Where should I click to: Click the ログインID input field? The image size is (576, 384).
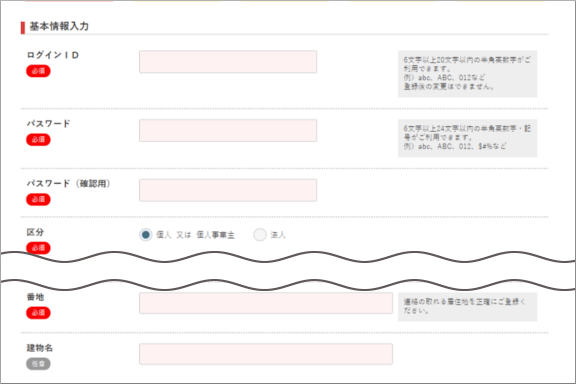228,62
